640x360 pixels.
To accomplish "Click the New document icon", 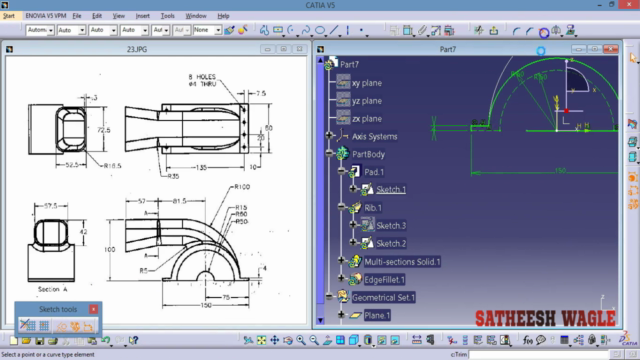I will 13,340.
